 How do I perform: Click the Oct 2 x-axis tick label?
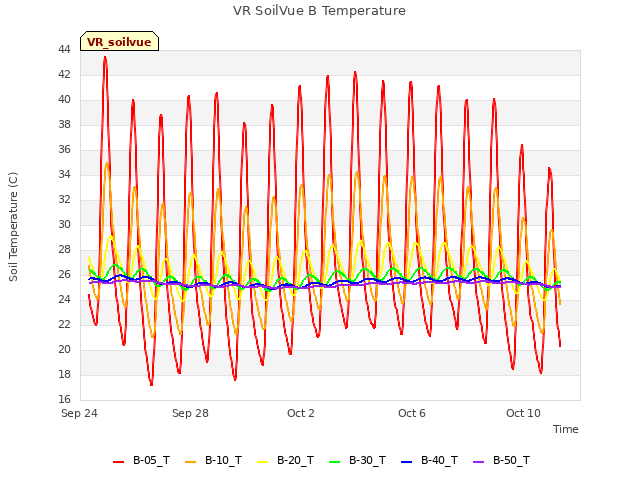[x=301, y=413]
